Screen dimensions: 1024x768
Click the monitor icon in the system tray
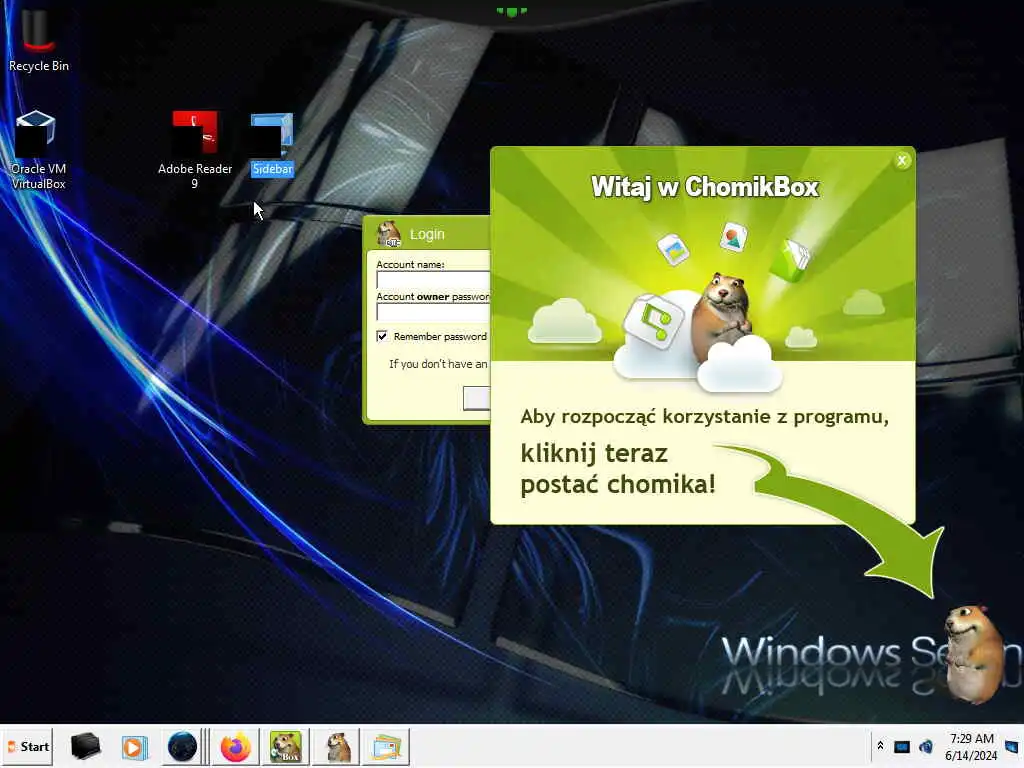pyautogui.click(x=902, y=746)
